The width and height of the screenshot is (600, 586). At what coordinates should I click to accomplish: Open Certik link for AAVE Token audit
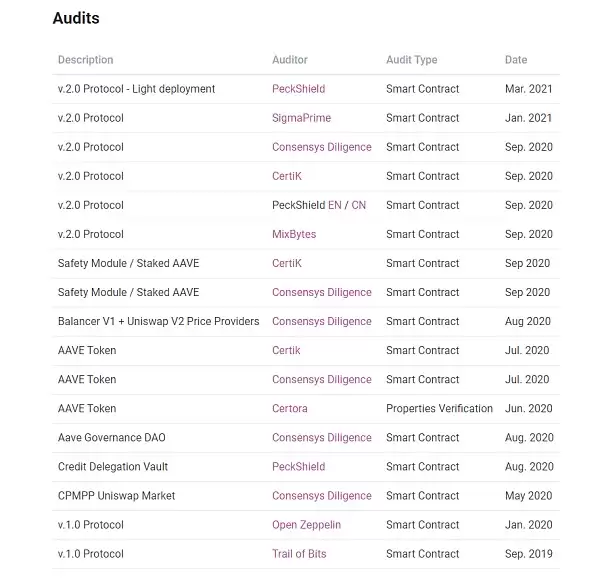(x=286, y=350)
